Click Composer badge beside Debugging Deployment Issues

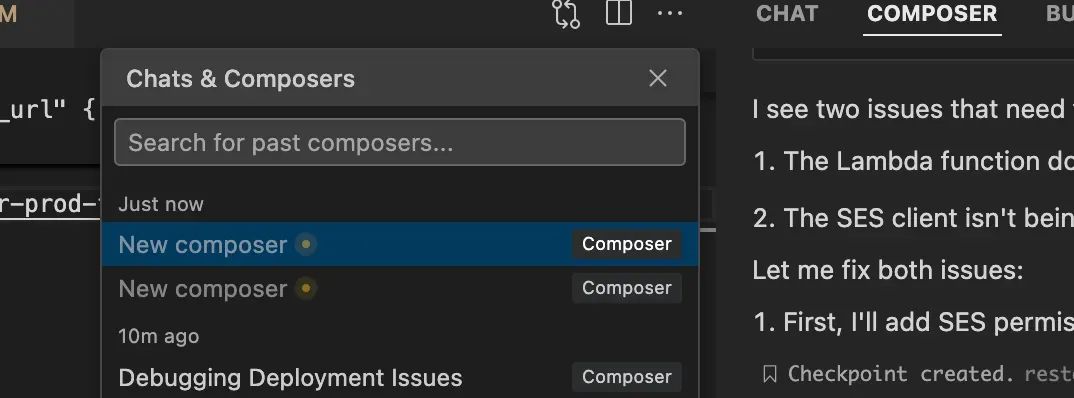tap(627, 377)
